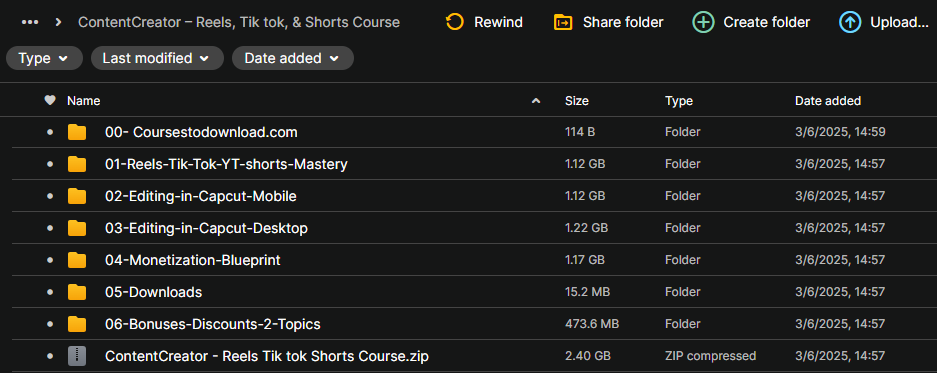Click the heart favorites column icon
937x373 pixels.
50,100
